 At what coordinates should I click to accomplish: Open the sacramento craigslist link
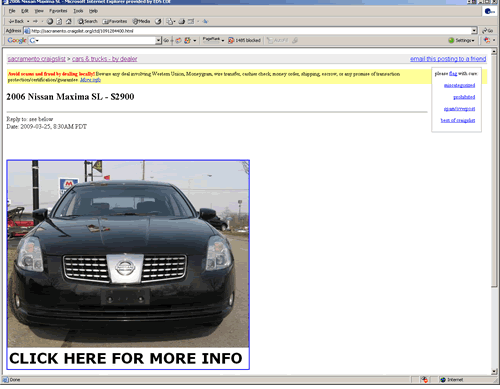coord(37,59)
